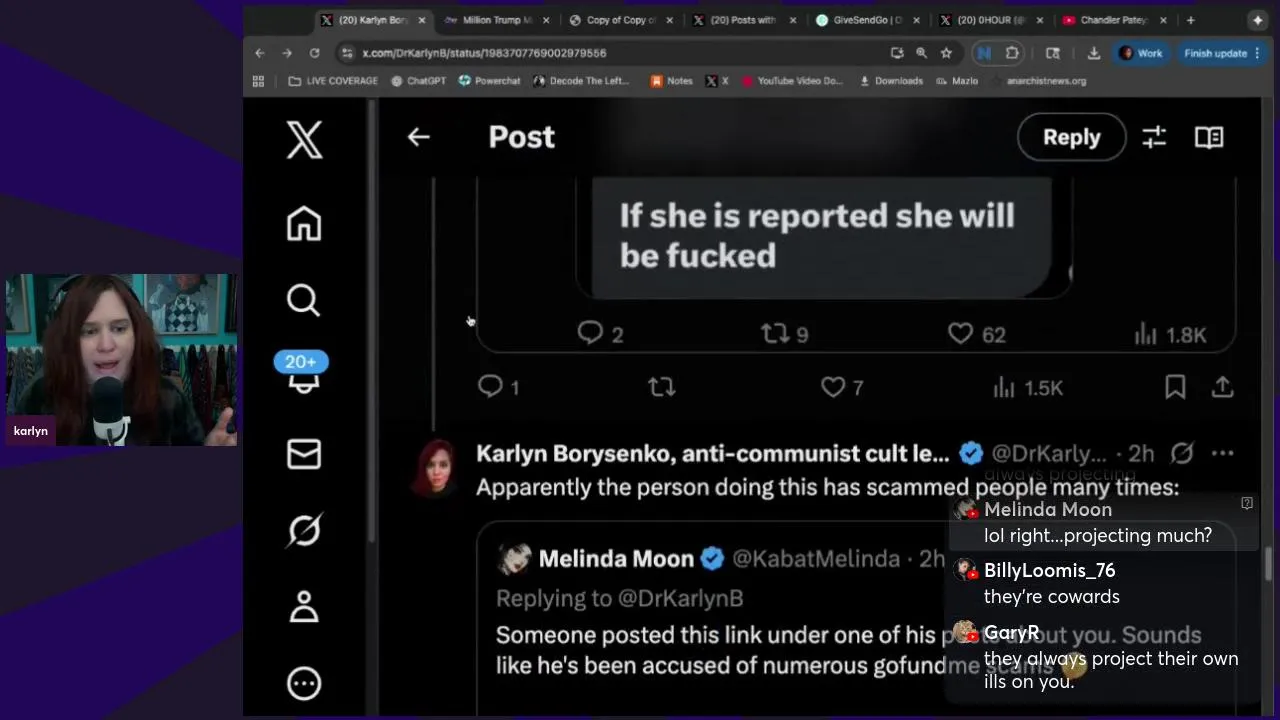Bookmark this page with the star icon

(946, 53)
